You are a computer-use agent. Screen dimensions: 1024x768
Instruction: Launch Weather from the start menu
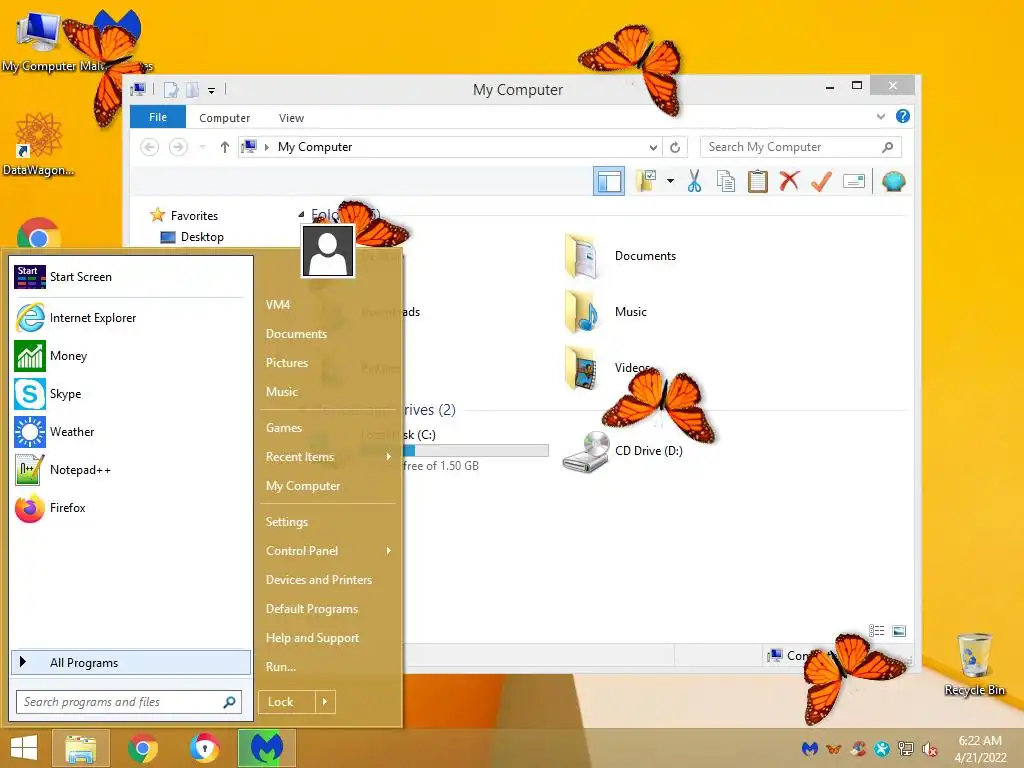(x=130, y=432)
